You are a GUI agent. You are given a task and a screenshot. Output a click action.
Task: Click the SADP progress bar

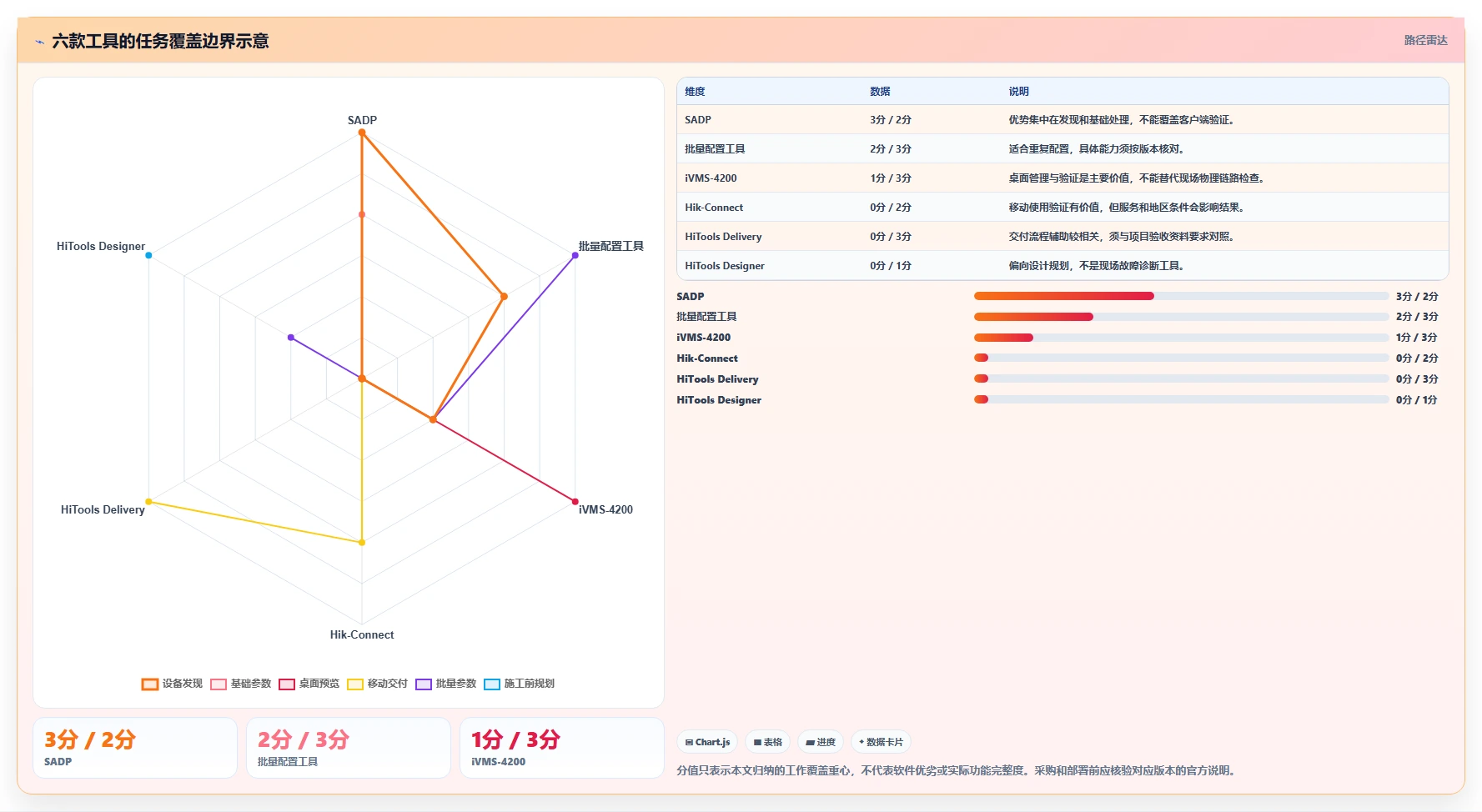click(1181, 296)
